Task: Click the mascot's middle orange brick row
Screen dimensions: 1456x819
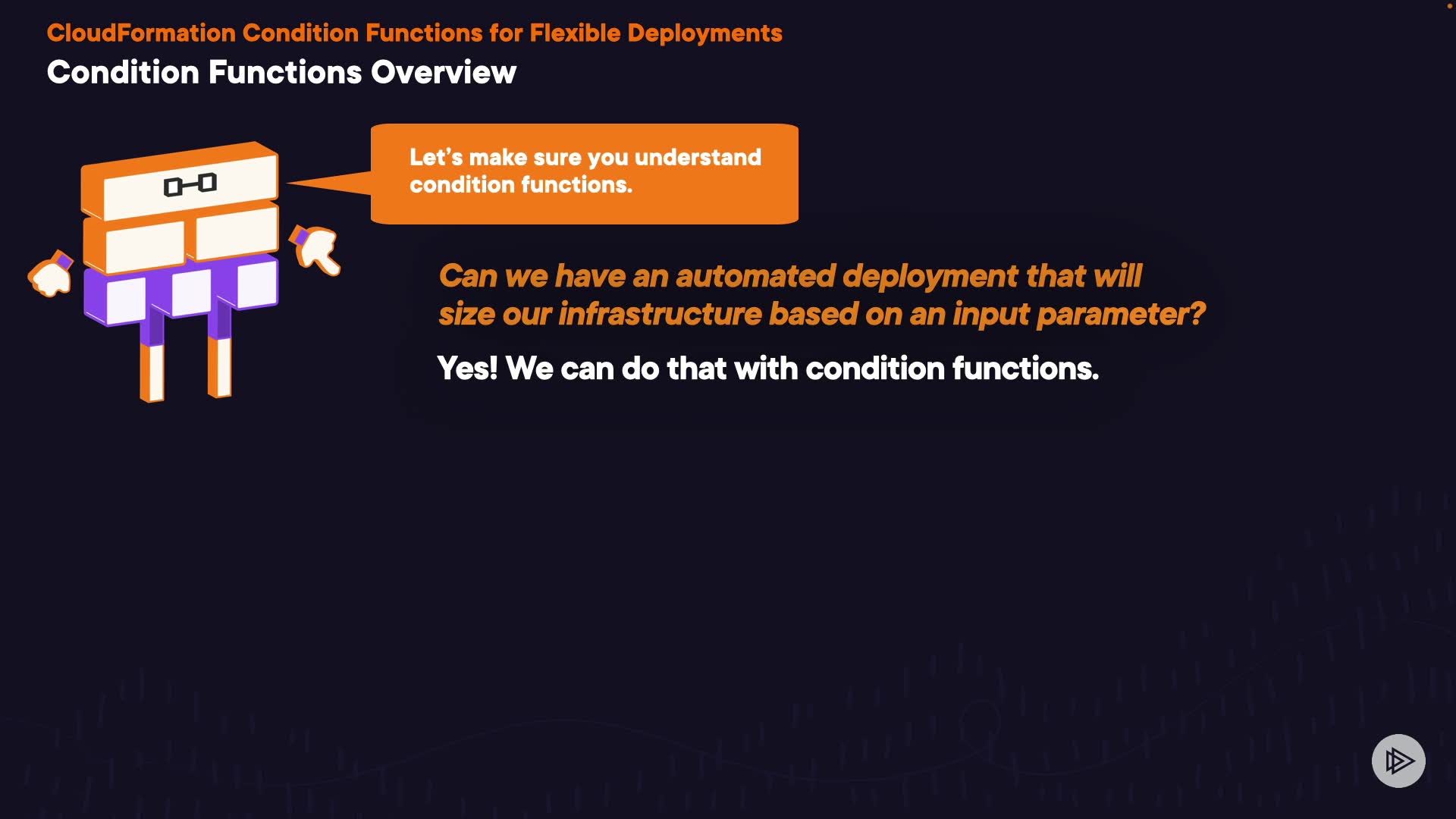Action: [182, 240]
